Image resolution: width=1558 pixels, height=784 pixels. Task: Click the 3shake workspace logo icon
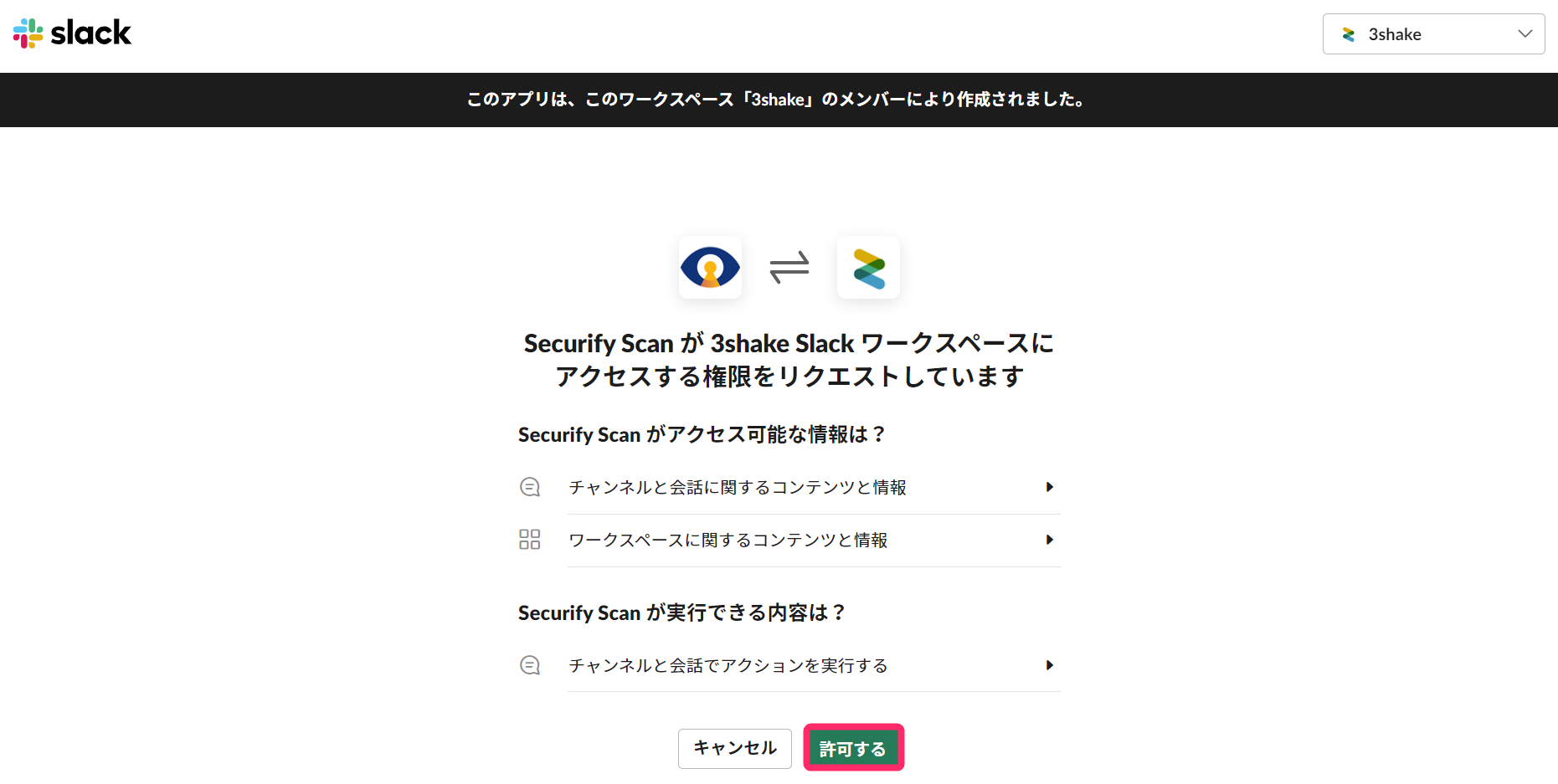[868, 268]
